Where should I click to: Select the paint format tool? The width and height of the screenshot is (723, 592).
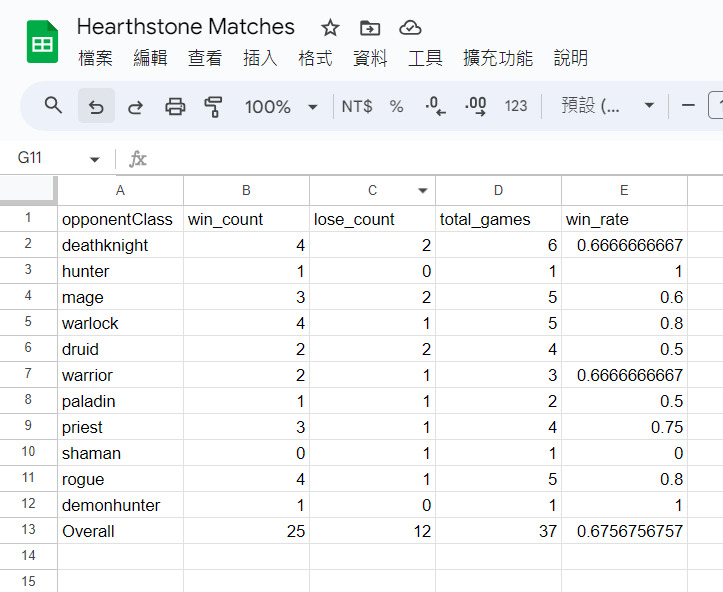213,107
